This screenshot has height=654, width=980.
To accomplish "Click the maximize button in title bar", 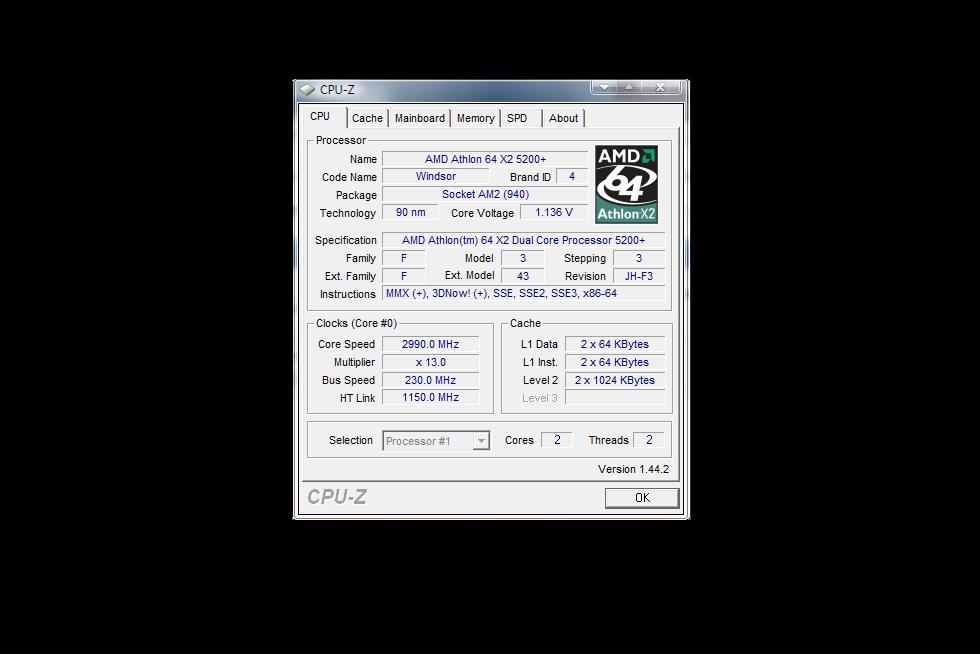I will 629,87.
